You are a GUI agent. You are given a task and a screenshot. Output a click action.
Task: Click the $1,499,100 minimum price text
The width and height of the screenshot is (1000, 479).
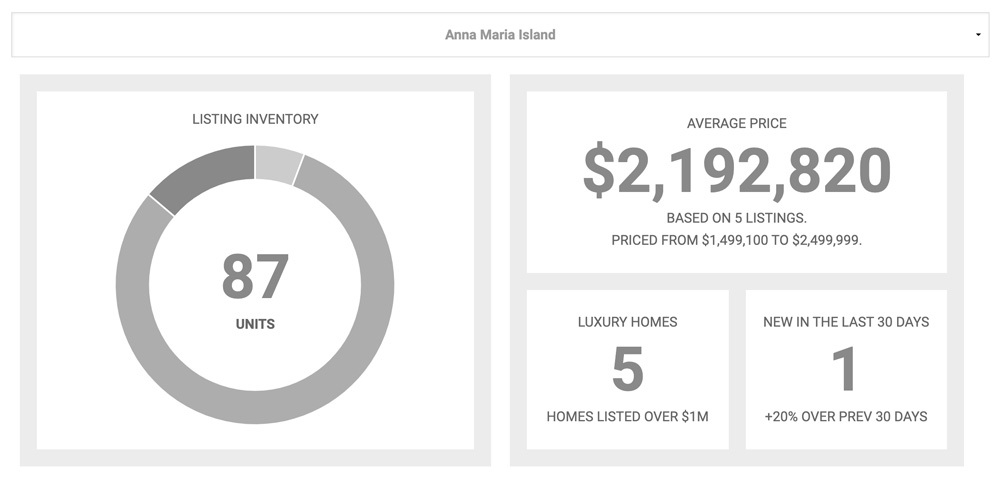pos(734,241)
